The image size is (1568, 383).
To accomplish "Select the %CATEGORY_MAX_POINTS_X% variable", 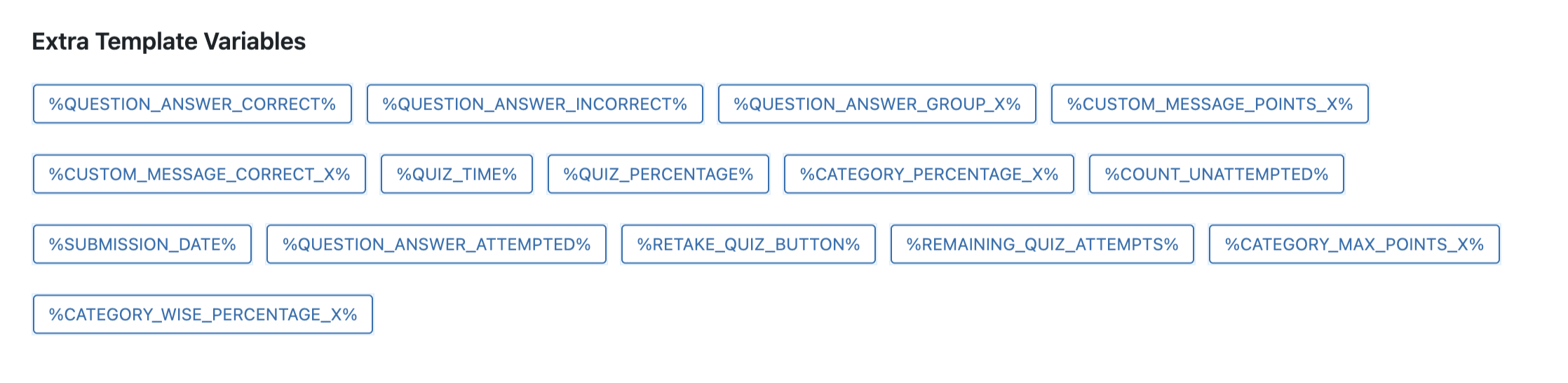I will (1354, 245).
